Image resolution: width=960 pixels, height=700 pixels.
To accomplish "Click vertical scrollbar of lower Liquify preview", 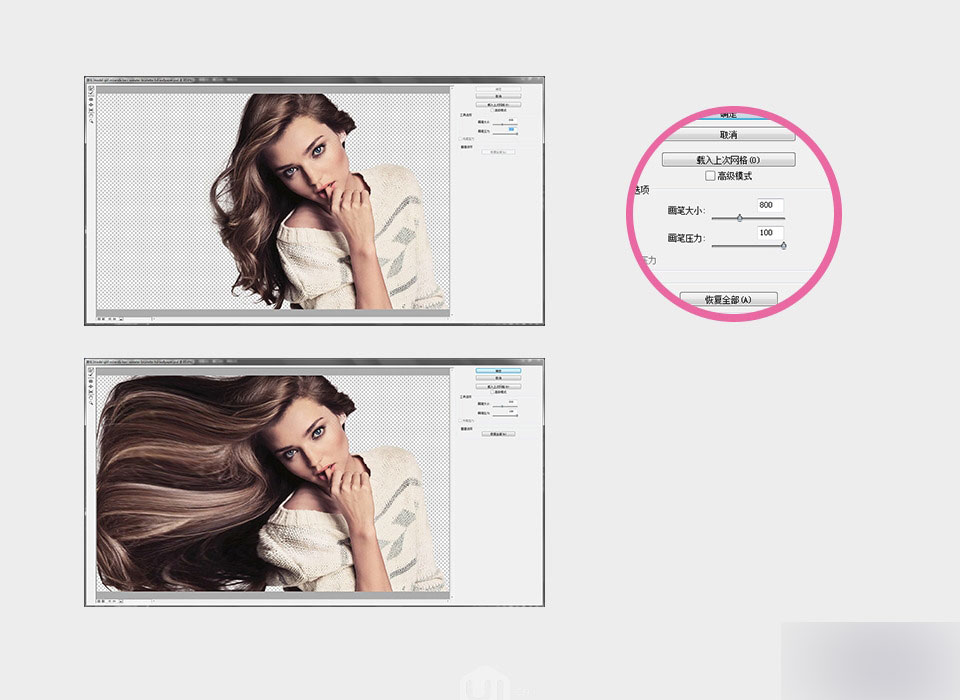I will 452,483.
